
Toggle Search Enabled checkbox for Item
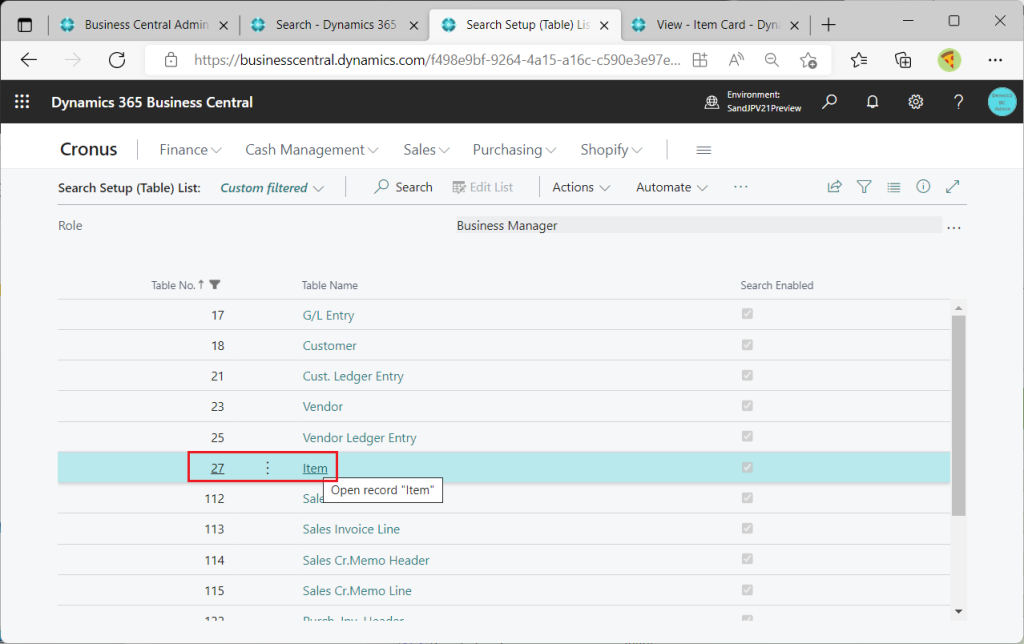point(747,467)
